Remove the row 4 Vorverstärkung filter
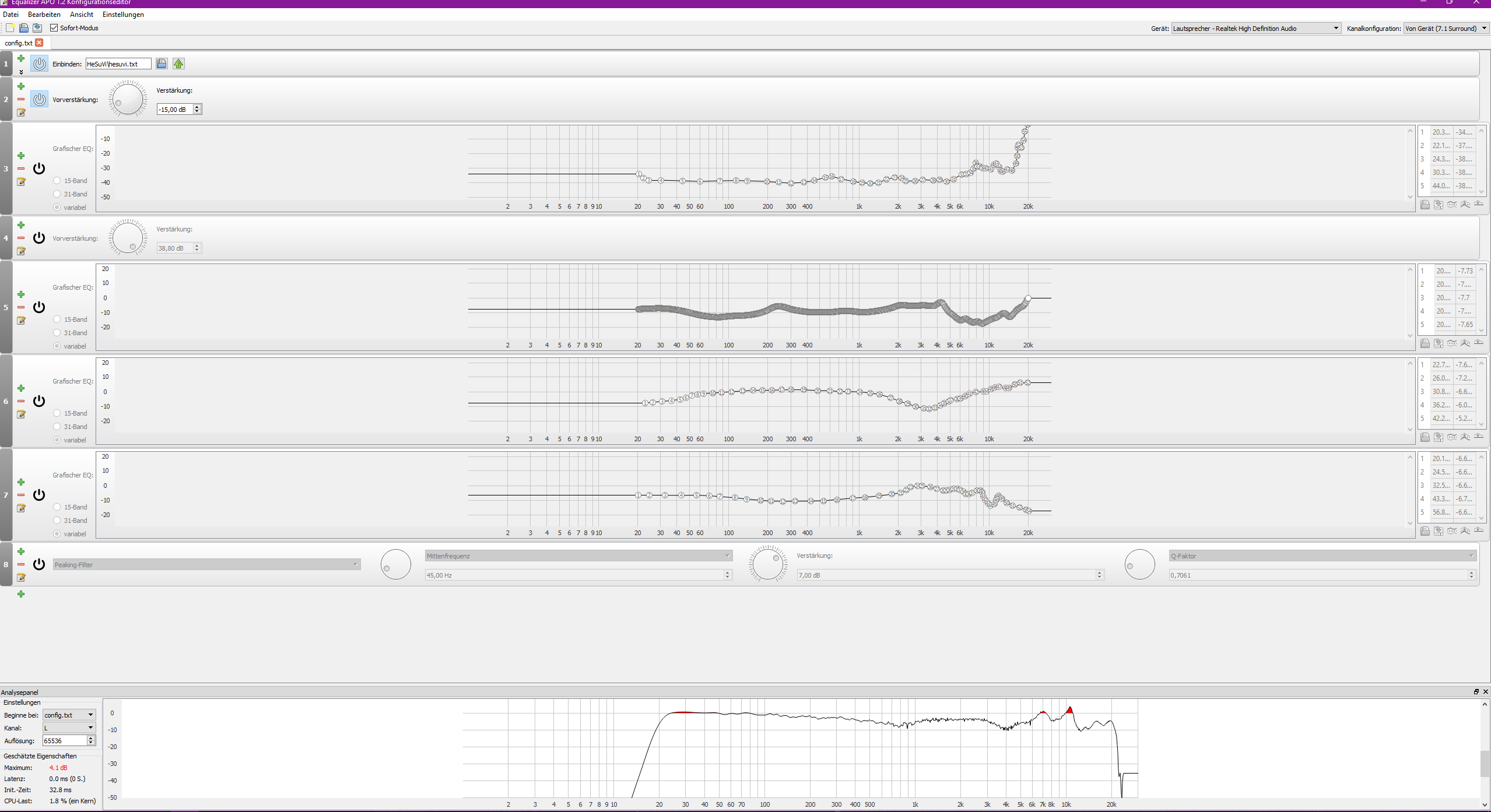 [x=21, y=238]
